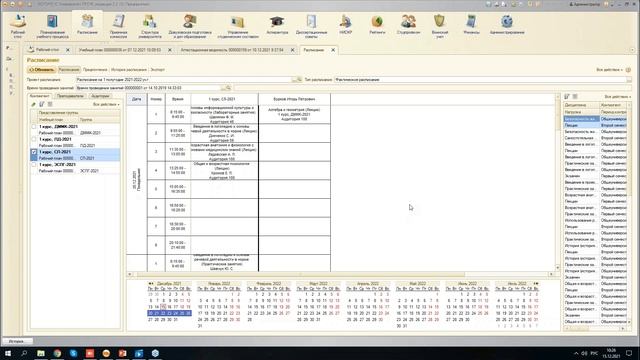Screen dimensions: 640x360
Task: Open Диссертационные советы section
Action: pos(311,26)
